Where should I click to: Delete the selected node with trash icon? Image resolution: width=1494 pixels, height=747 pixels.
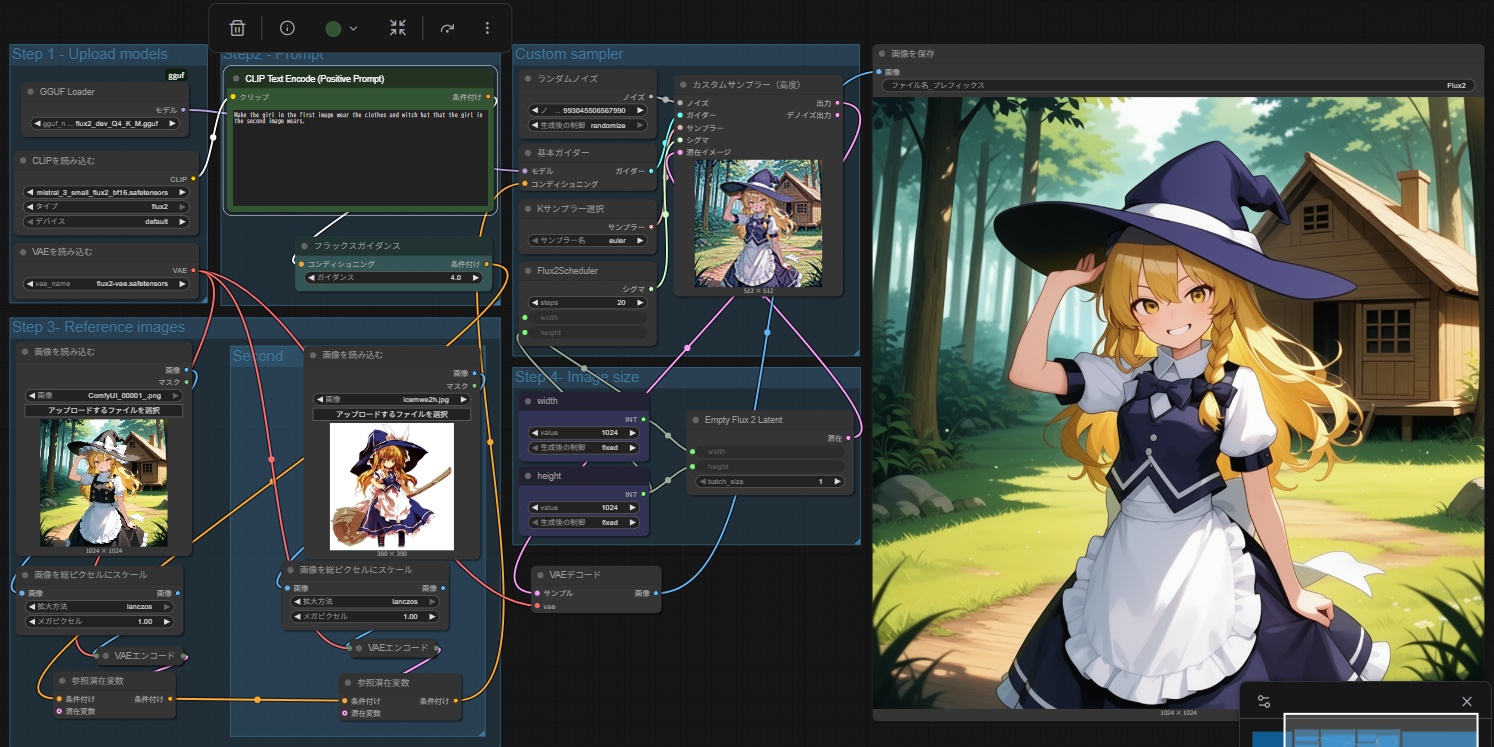point(237,28)
